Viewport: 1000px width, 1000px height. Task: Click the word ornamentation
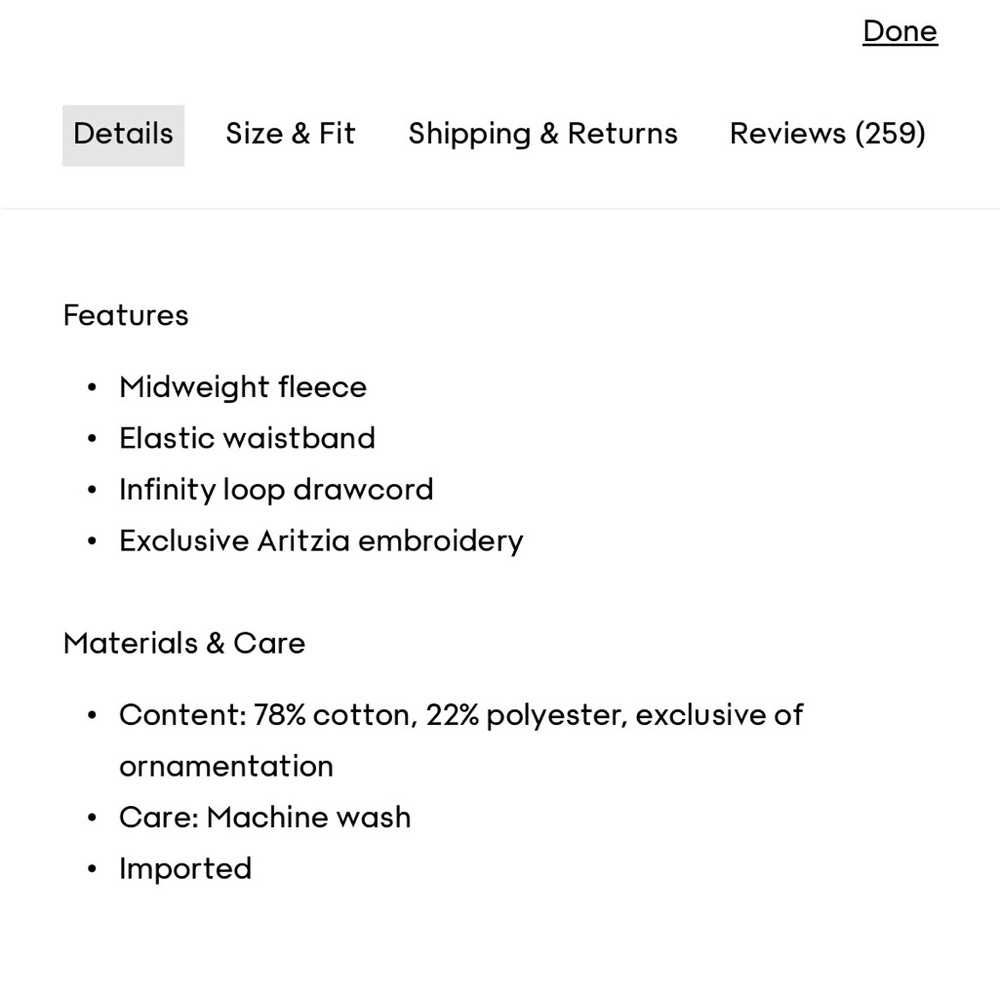point(226,766)
